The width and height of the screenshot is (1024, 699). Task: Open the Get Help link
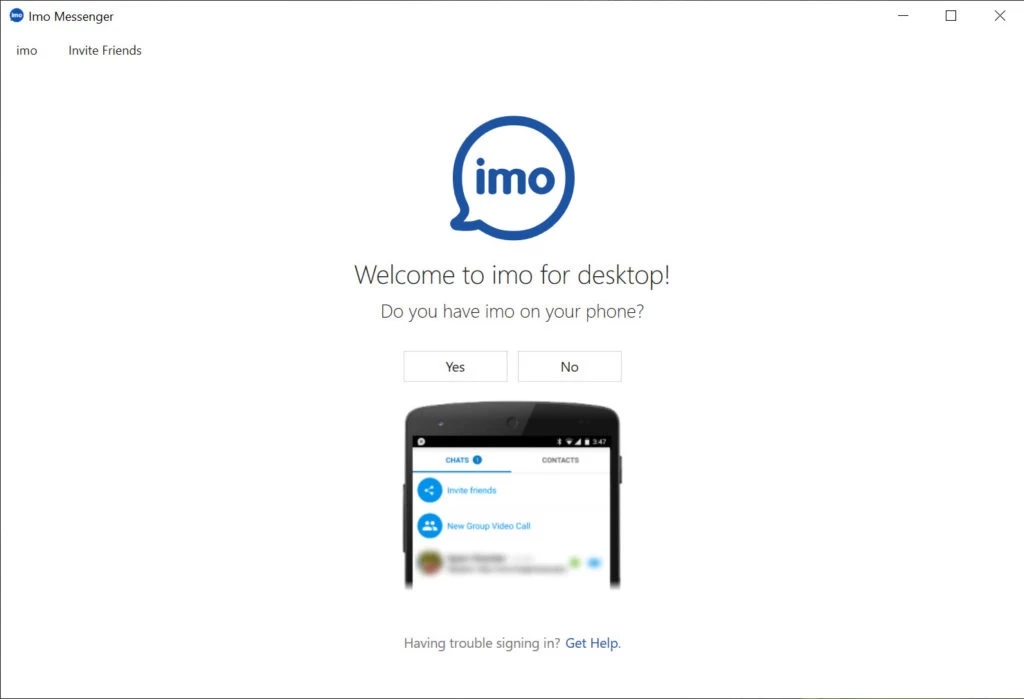[x=593, y=643]
